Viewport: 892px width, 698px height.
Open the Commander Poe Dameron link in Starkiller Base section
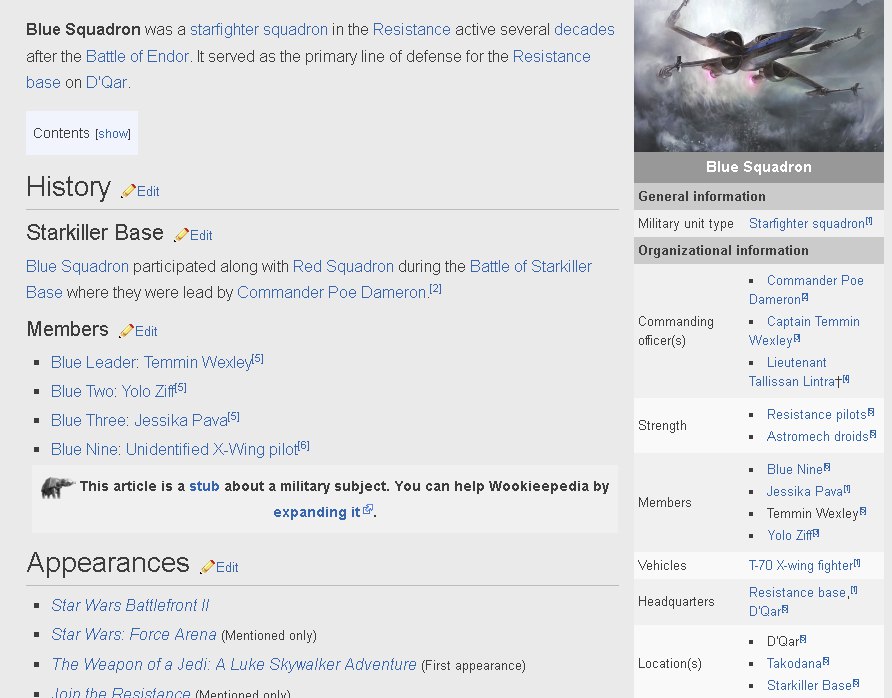tap(332, 293)
